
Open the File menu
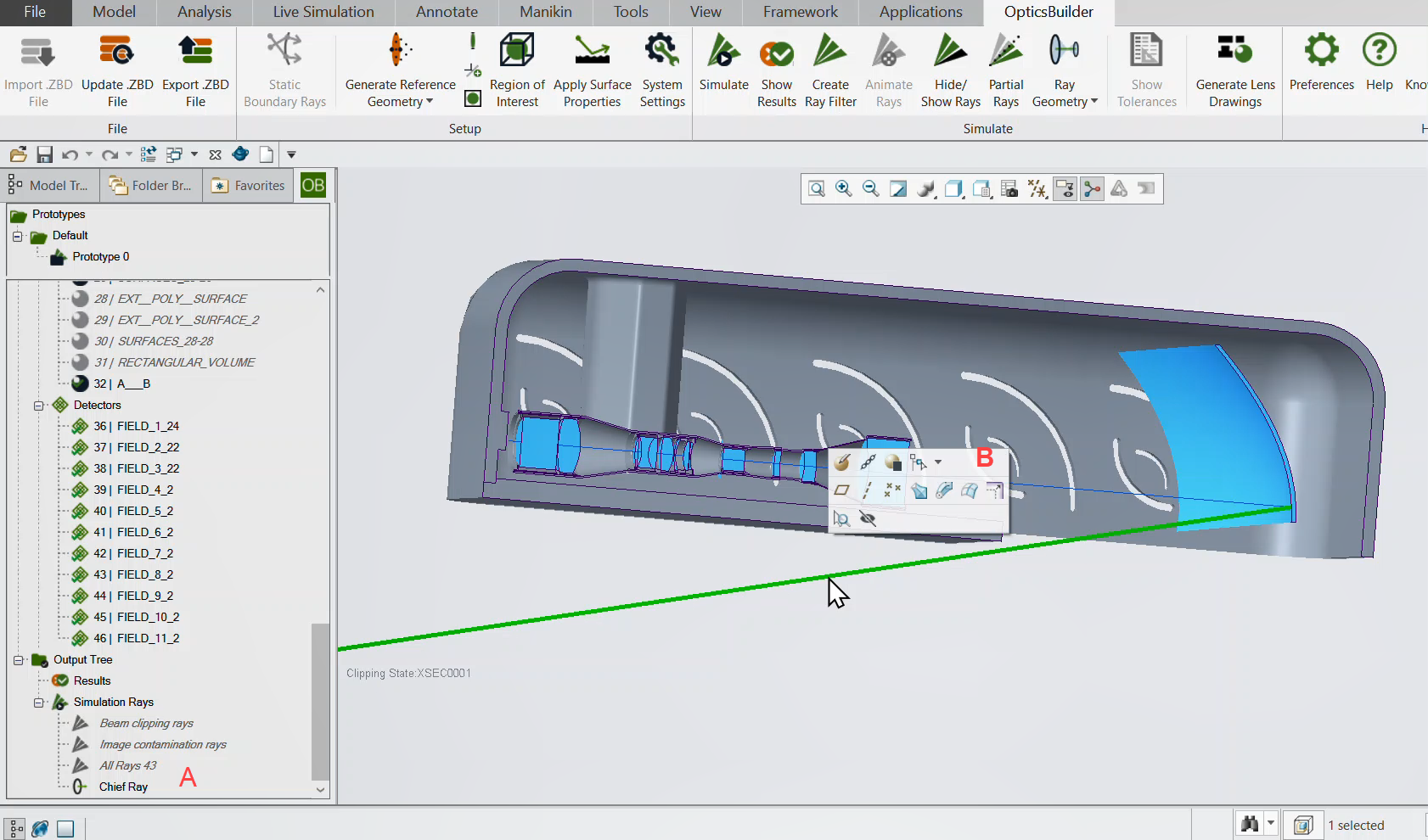click(35, 12)
